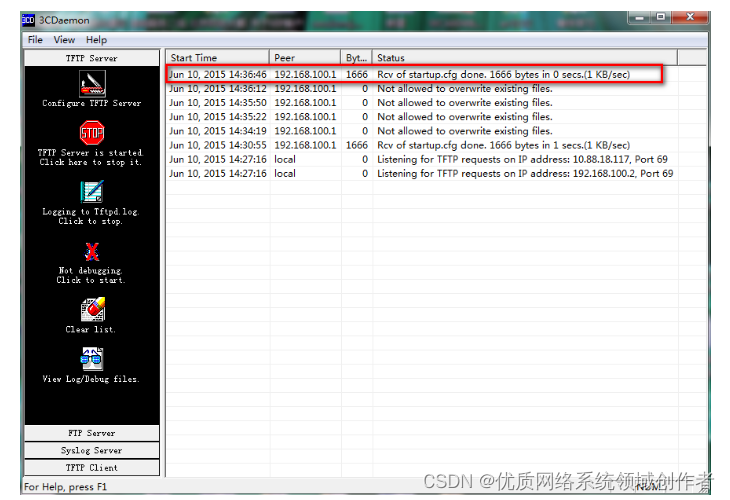Click the 'View Log/Debug files.' label

[x=91, y=379]
